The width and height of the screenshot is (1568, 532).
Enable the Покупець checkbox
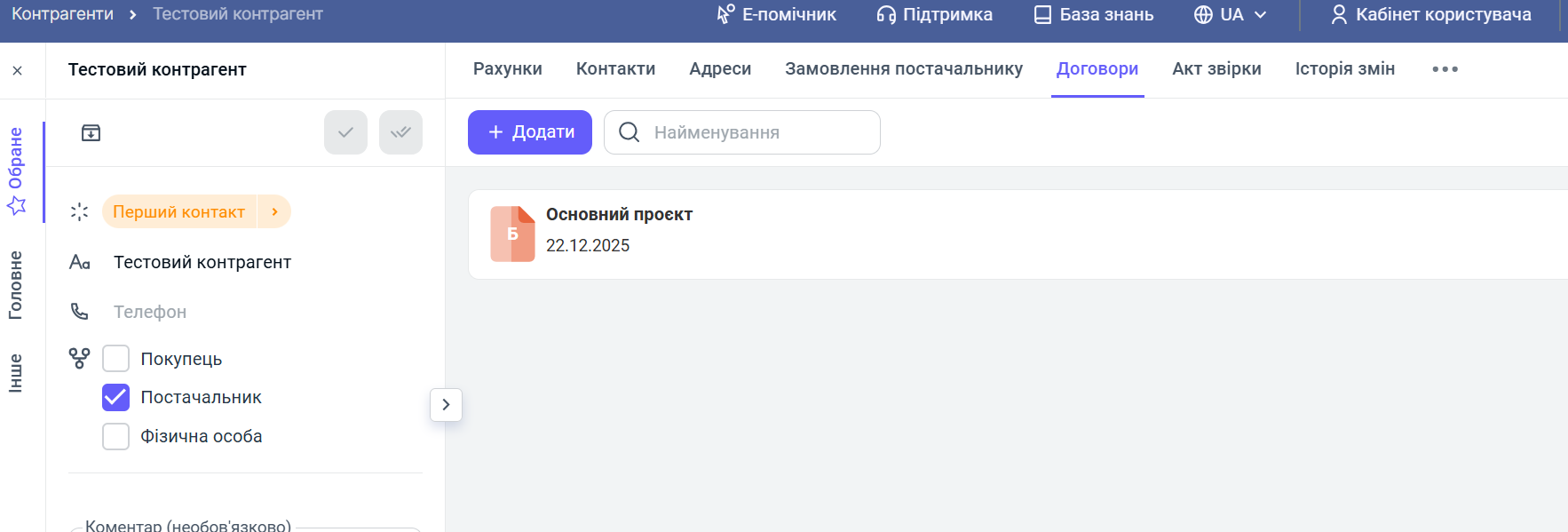coord(116,359)
